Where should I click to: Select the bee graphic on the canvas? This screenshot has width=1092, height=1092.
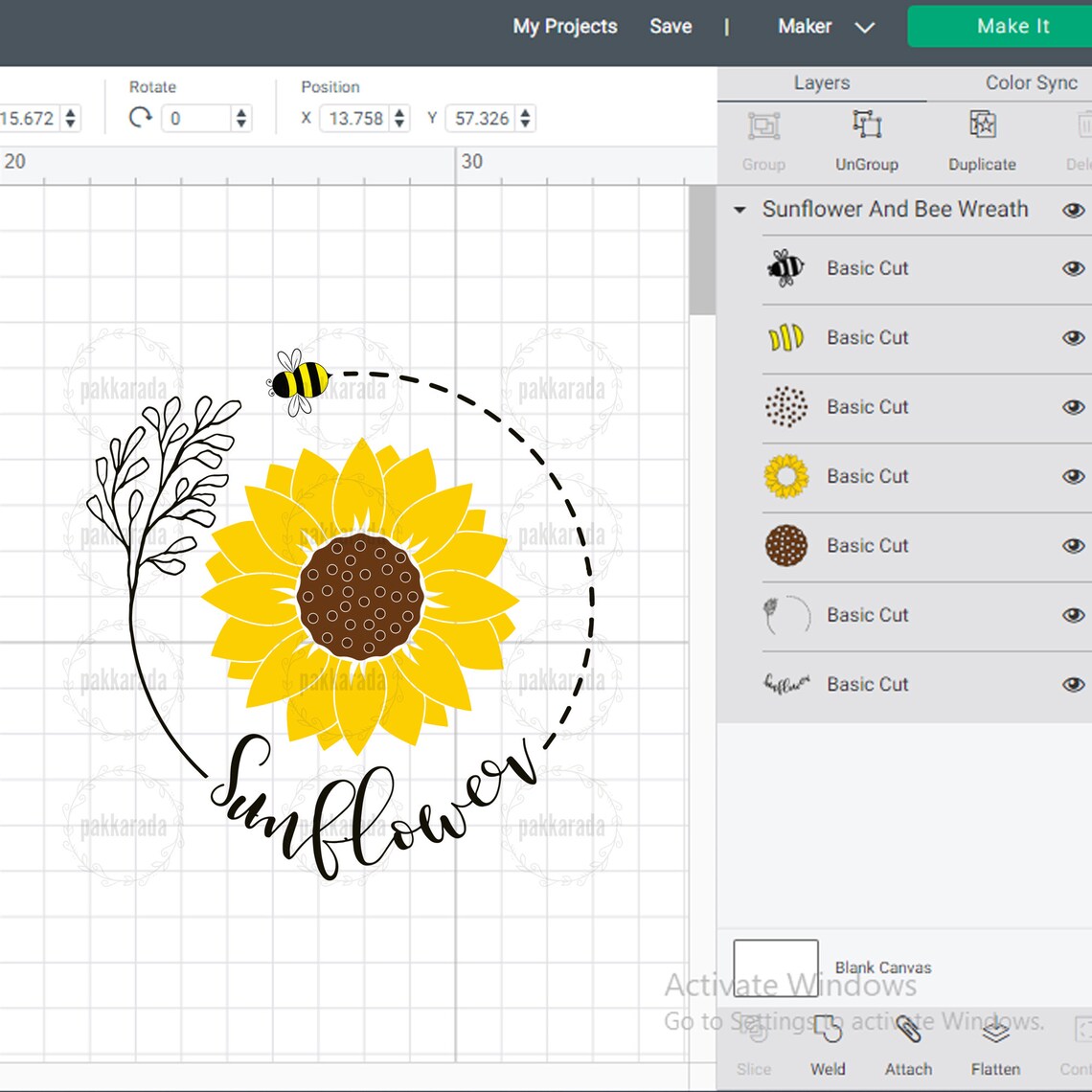point(299,381)
